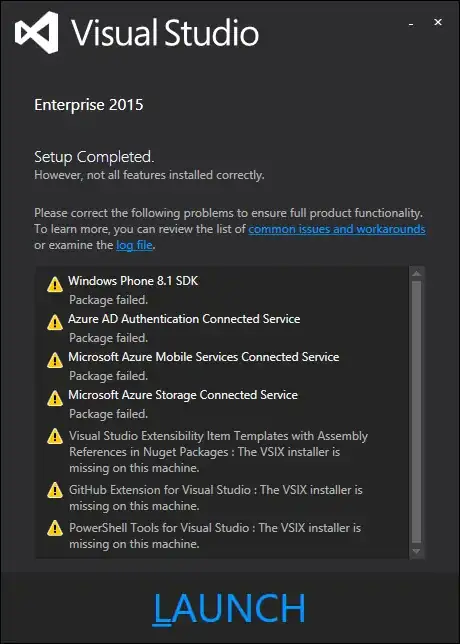Select Azure AD Authentication Connected Service entry
This screenshot has width=460, height=644.
click(x=184, y=319)
